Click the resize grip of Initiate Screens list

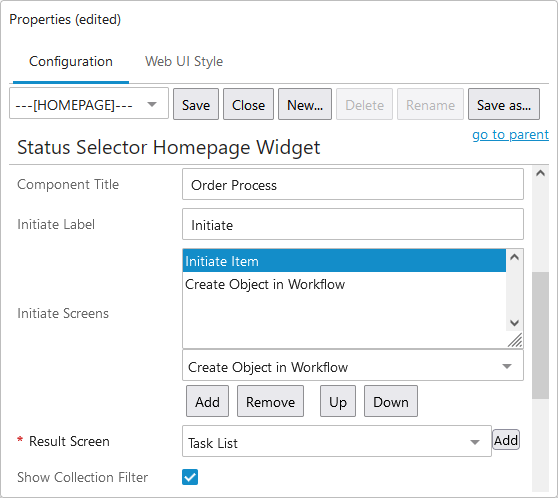515,340
